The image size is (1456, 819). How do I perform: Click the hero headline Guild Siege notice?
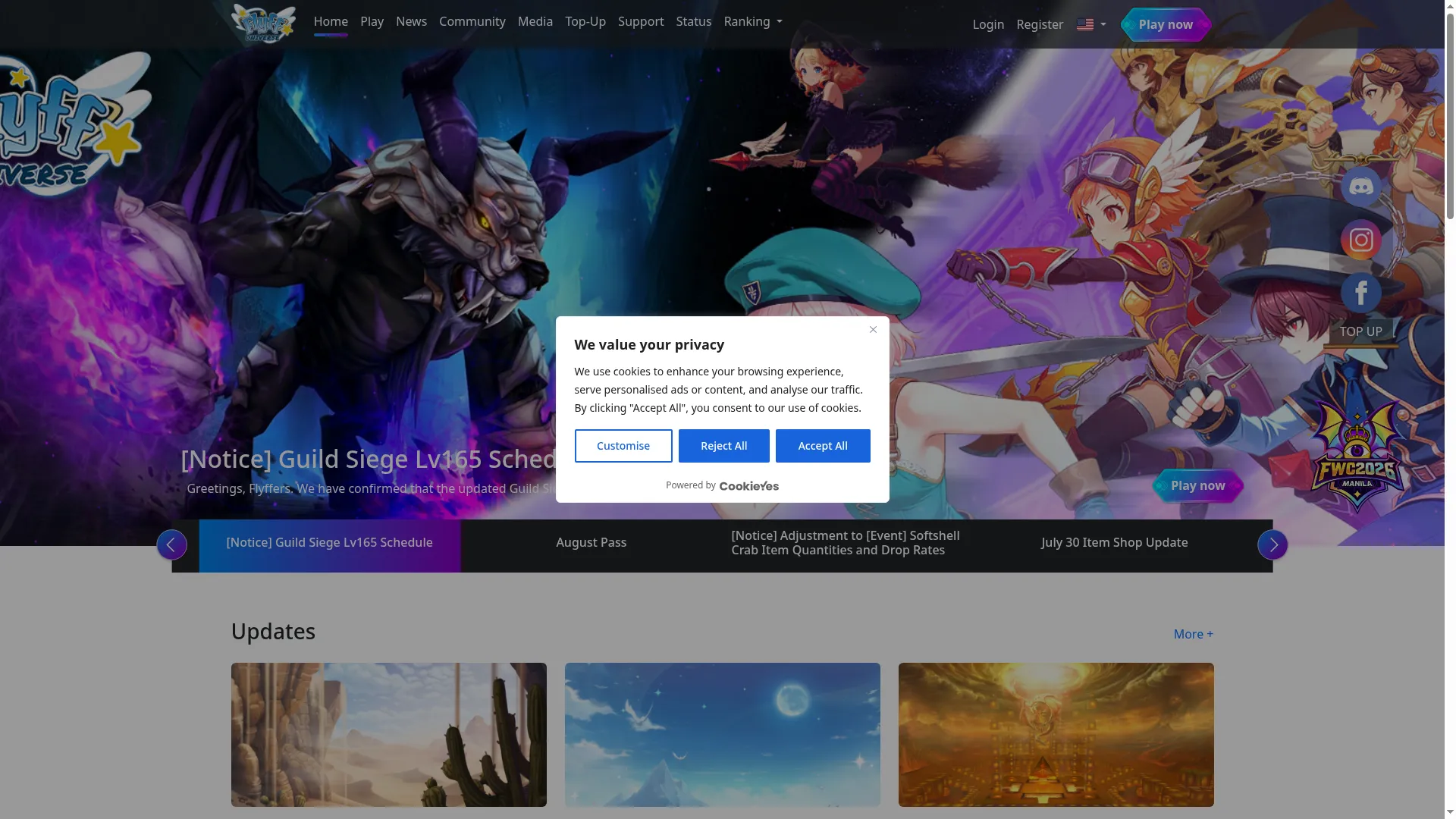369,459
